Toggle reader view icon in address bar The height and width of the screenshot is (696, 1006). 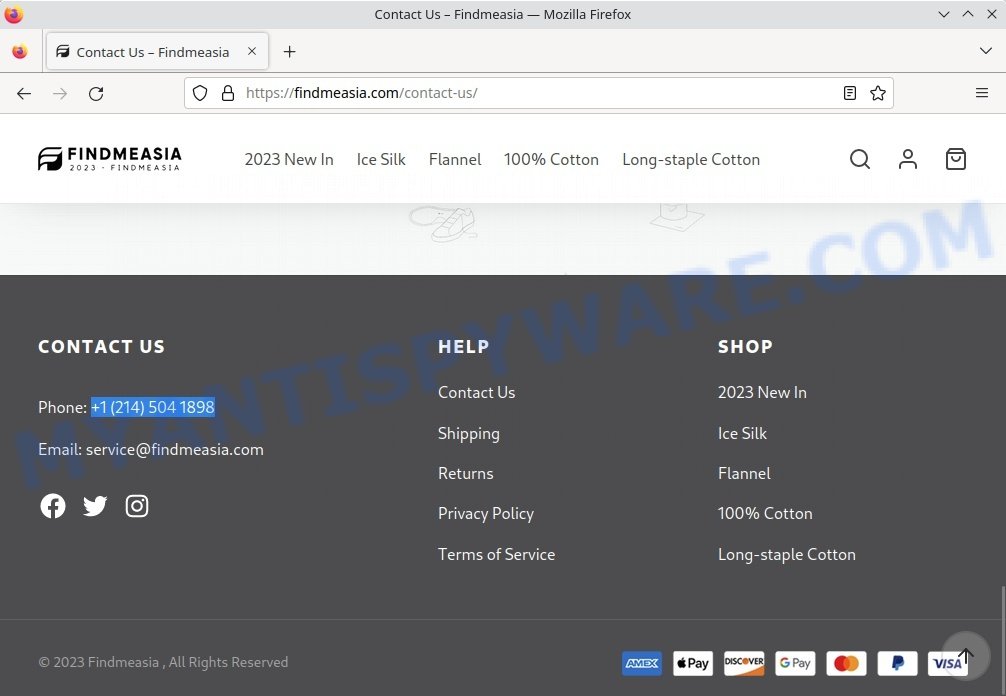tap(849, 93)
